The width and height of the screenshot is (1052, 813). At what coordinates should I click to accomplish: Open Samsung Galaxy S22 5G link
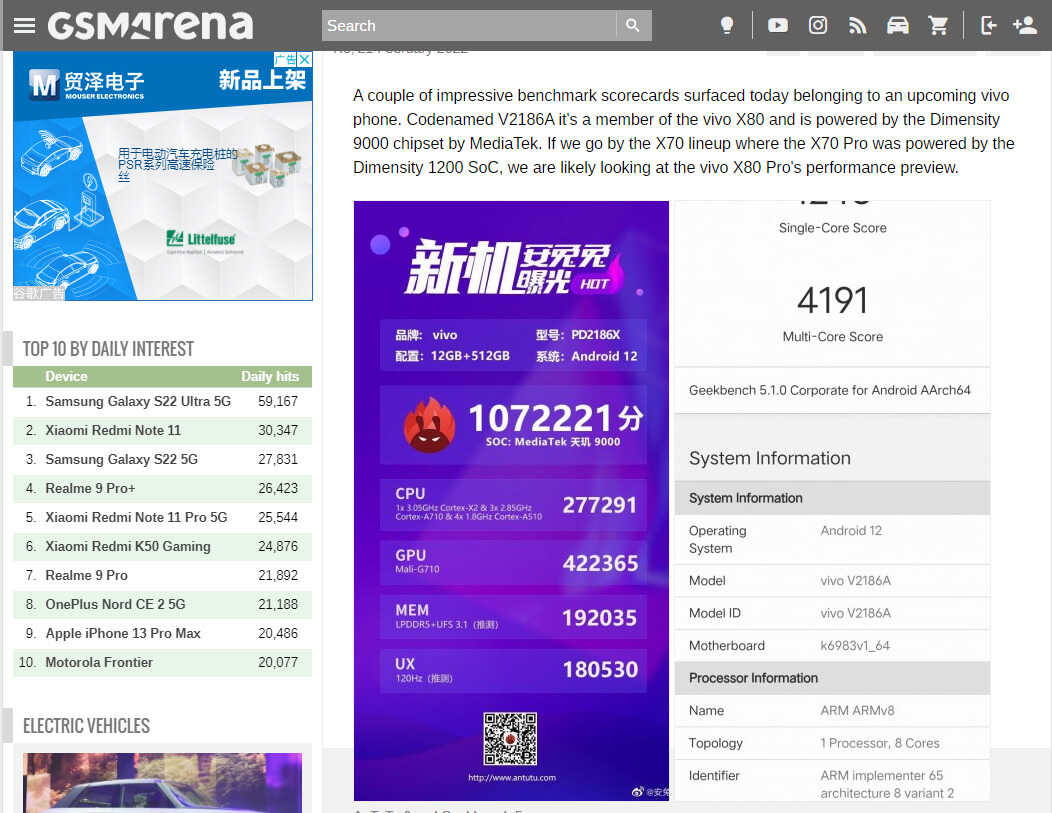121,459
